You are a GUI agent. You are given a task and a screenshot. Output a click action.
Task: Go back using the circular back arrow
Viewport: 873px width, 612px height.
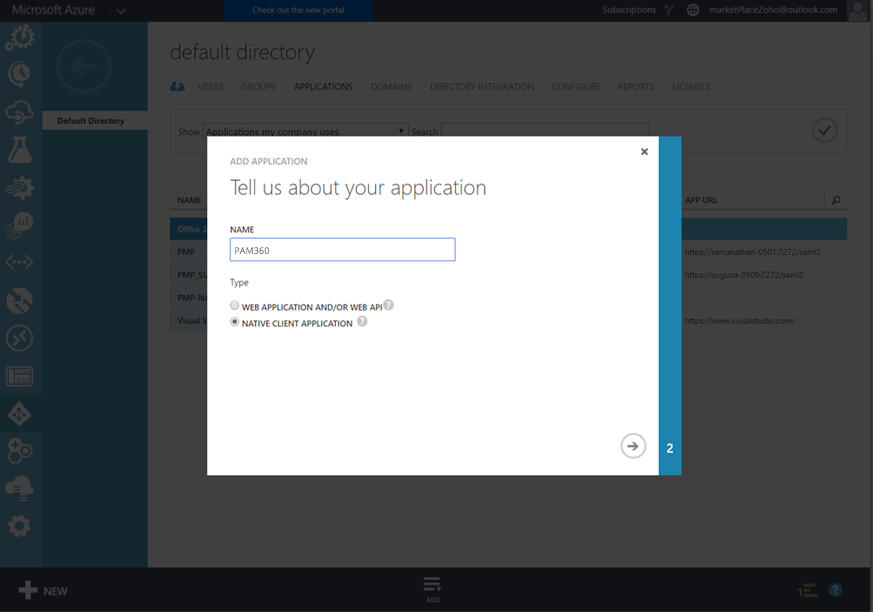tap(84, 66)
